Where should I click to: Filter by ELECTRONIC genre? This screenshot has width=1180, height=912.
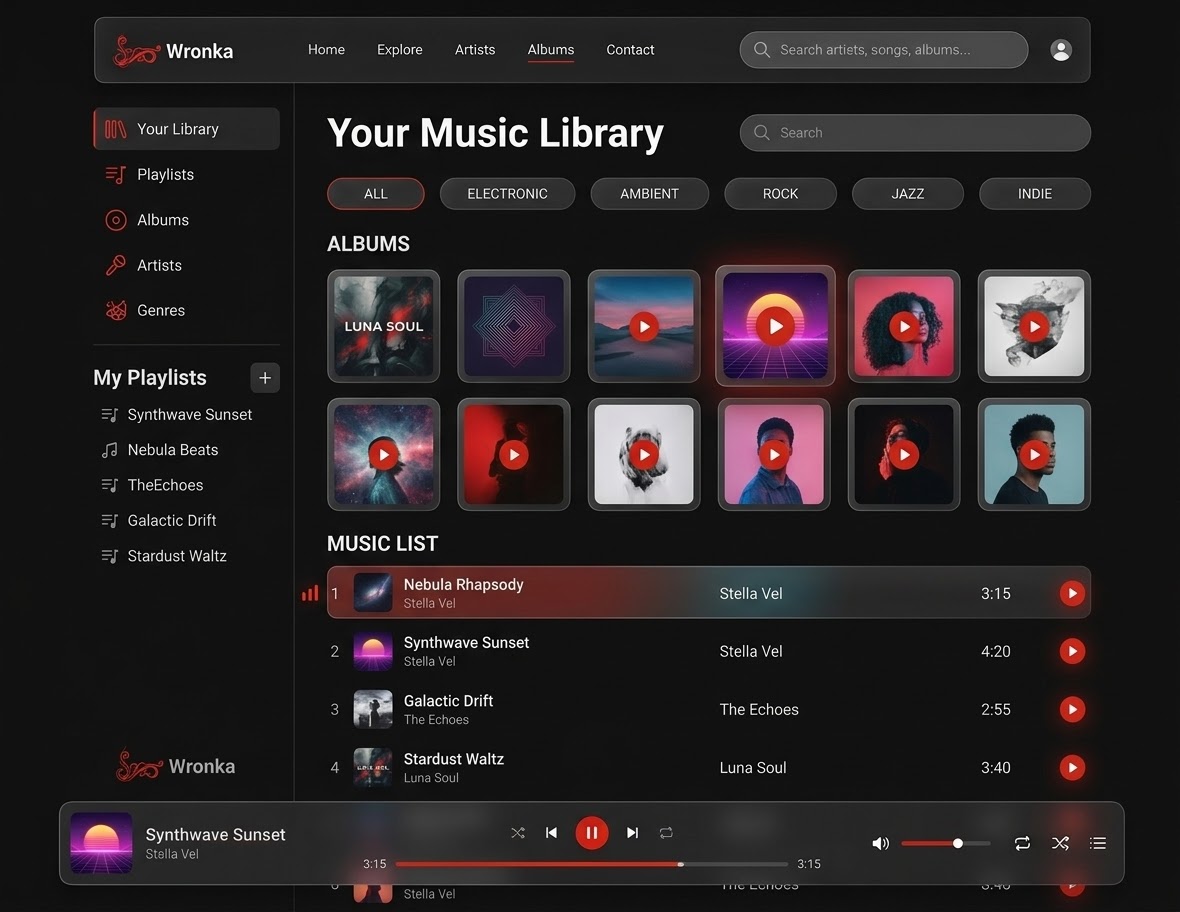click(x=507, y=193)
